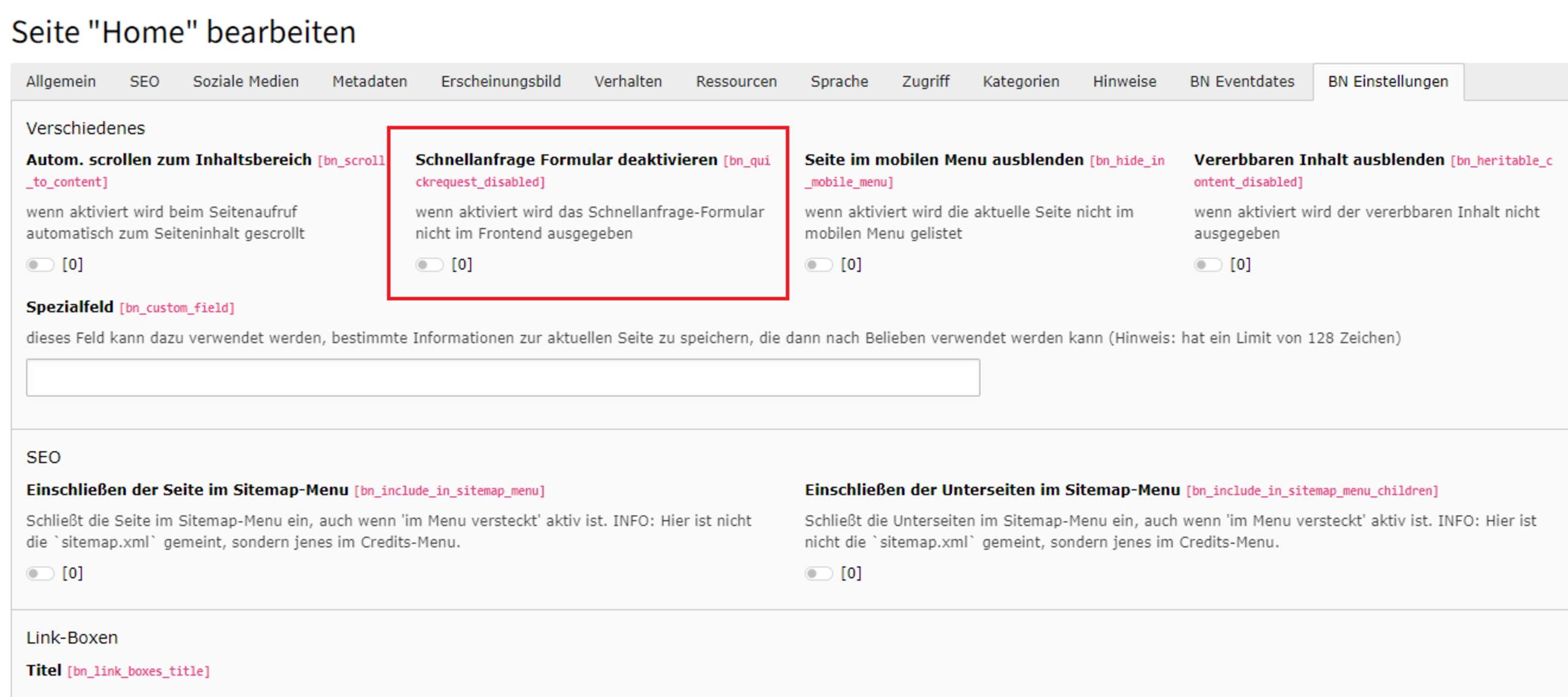This screenshot has width=1568, height=697.
Task: Select the Sprache tab
Action: click(839, 81)
